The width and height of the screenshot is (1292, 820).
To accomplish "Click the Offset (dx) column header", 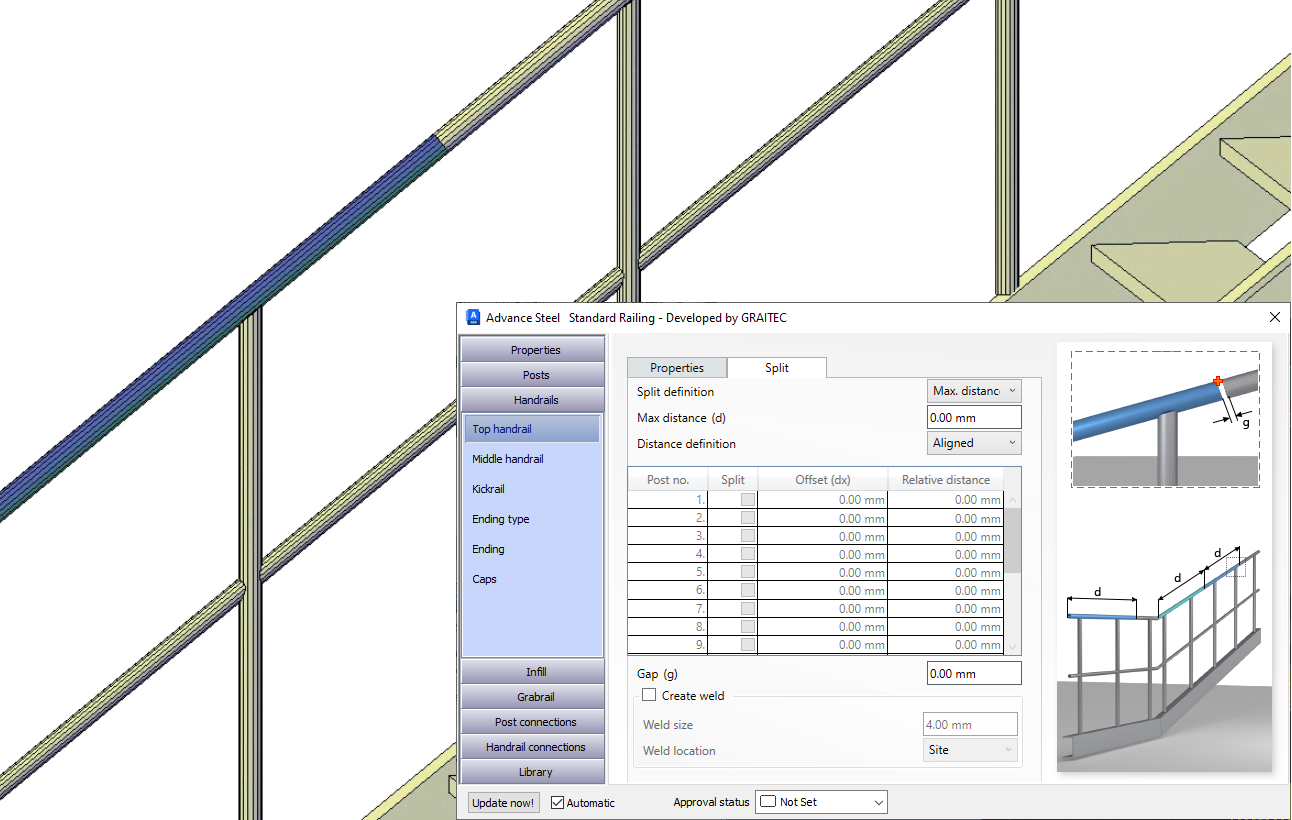I will point(823,479).
